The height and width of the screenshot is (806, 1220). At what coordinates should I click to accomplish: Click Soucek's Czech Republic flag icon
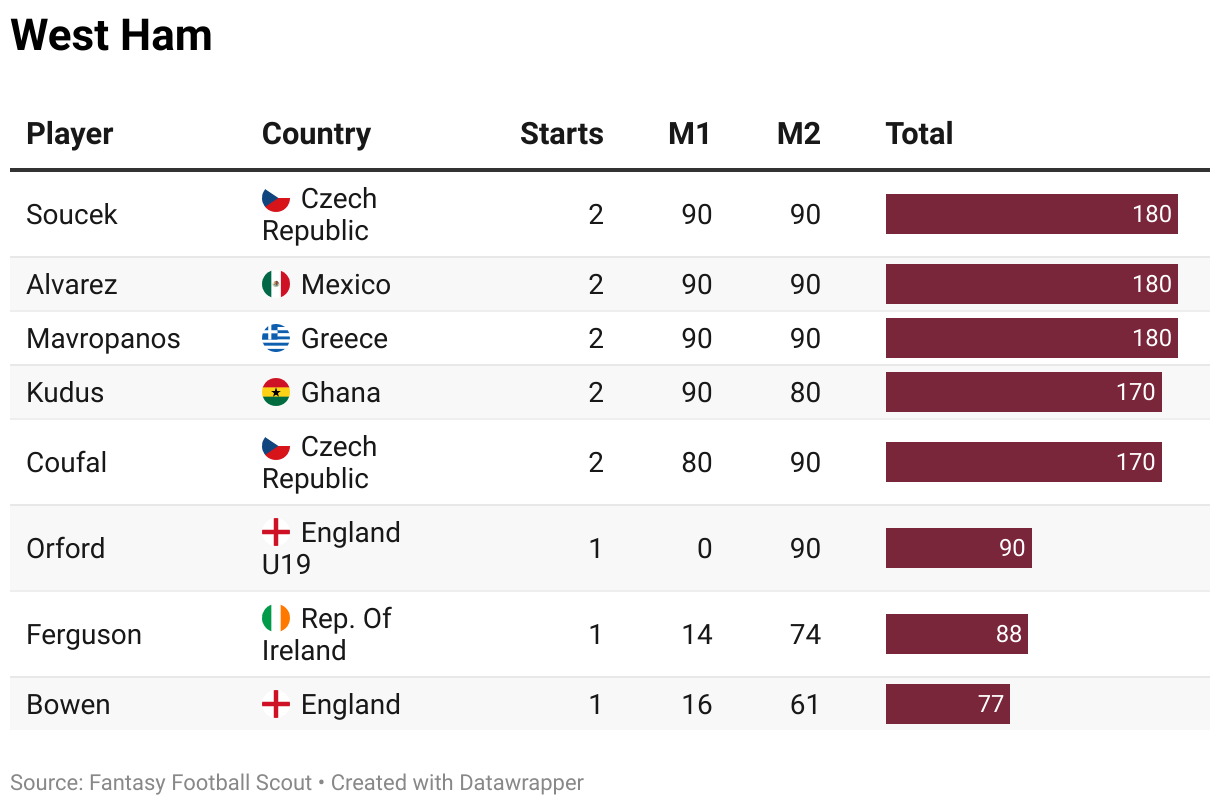tap(276, 199)
